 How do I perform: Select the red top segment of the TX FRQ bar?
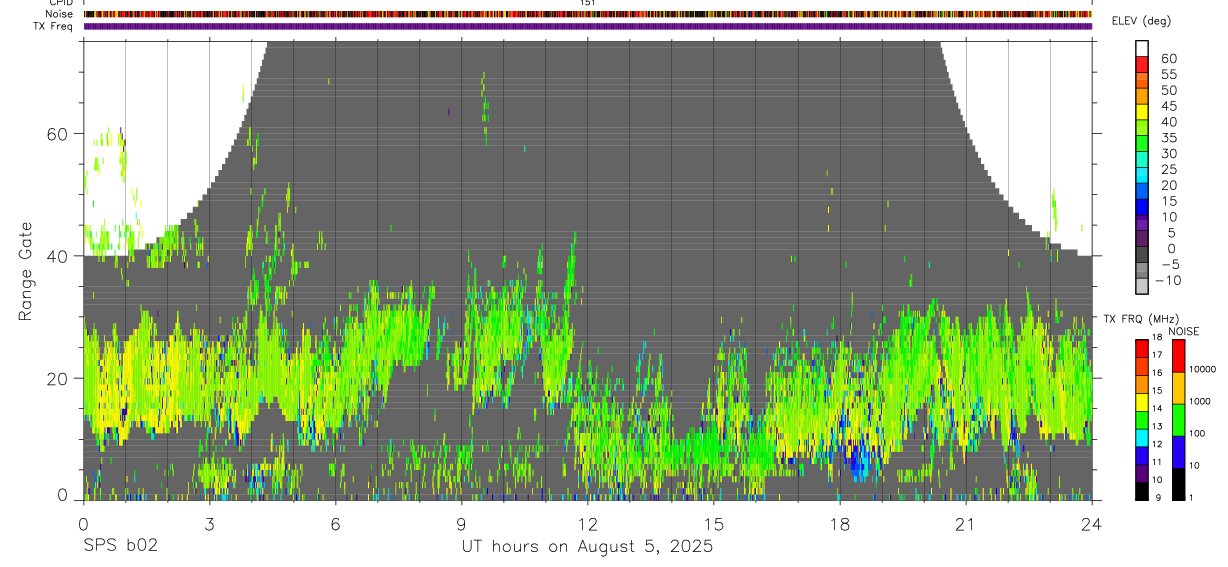pyautogui.click(x=1142, y=348)
